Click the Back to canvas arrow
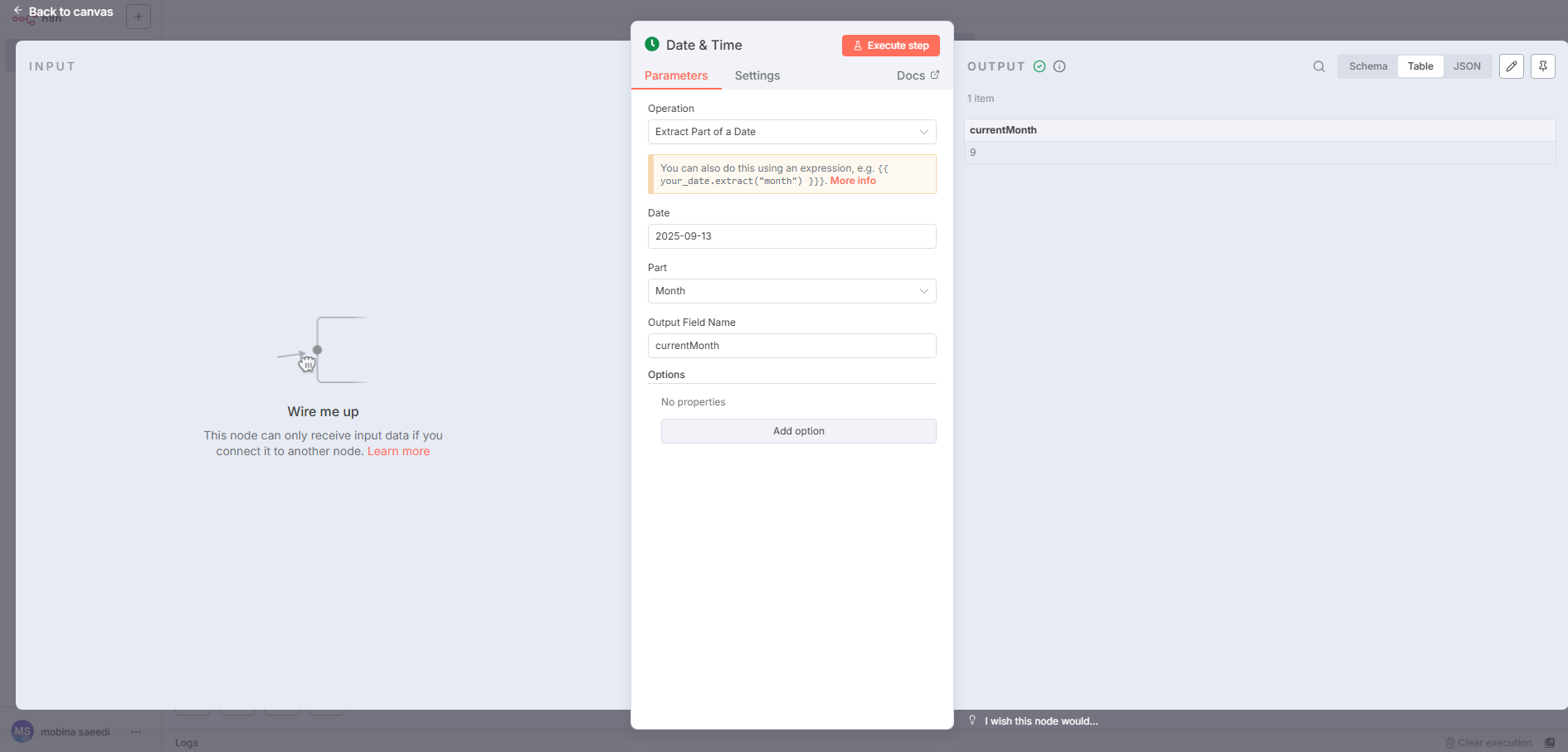Image resolution: width=1568 pixels, height=752 pixels. pyautogui.click(x=18, y=11)
